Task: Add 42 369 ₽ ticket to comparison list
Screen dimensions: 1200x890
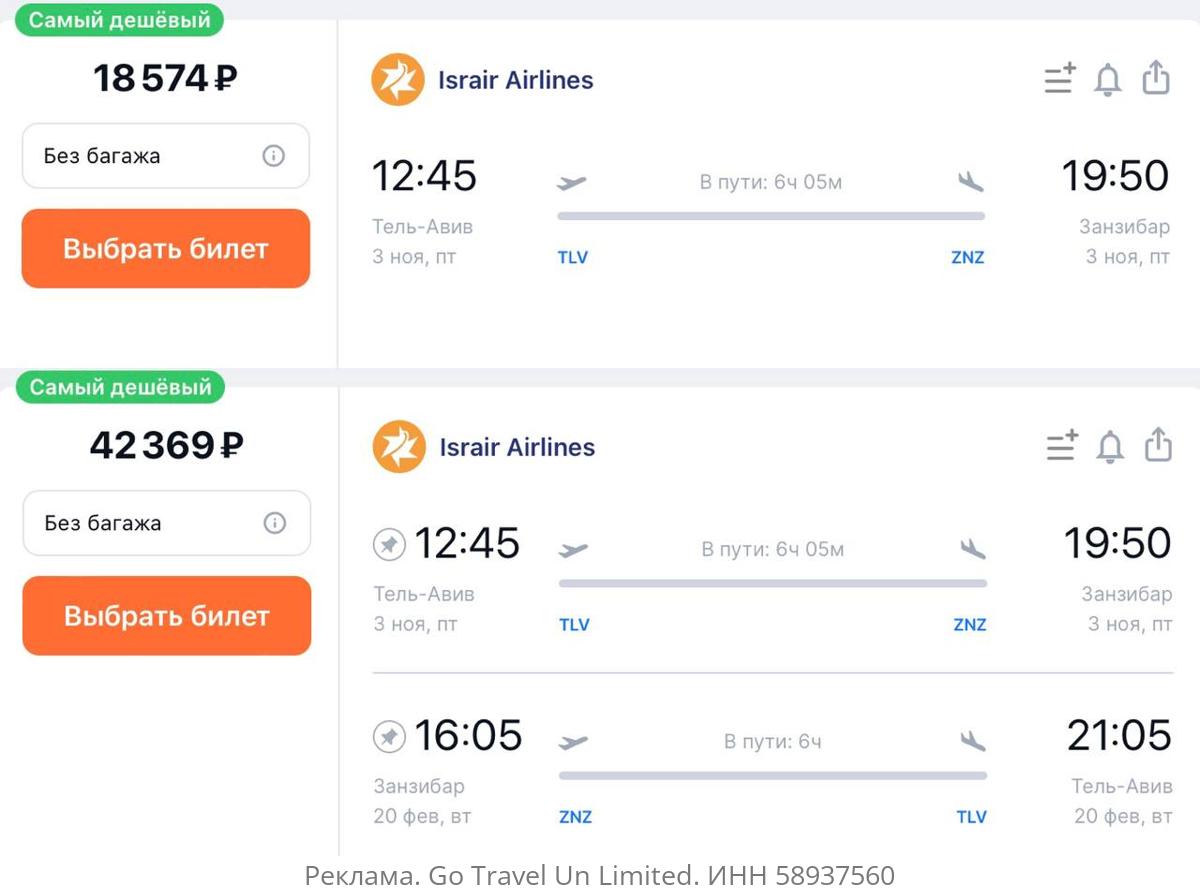Action: click(1062, 446)
